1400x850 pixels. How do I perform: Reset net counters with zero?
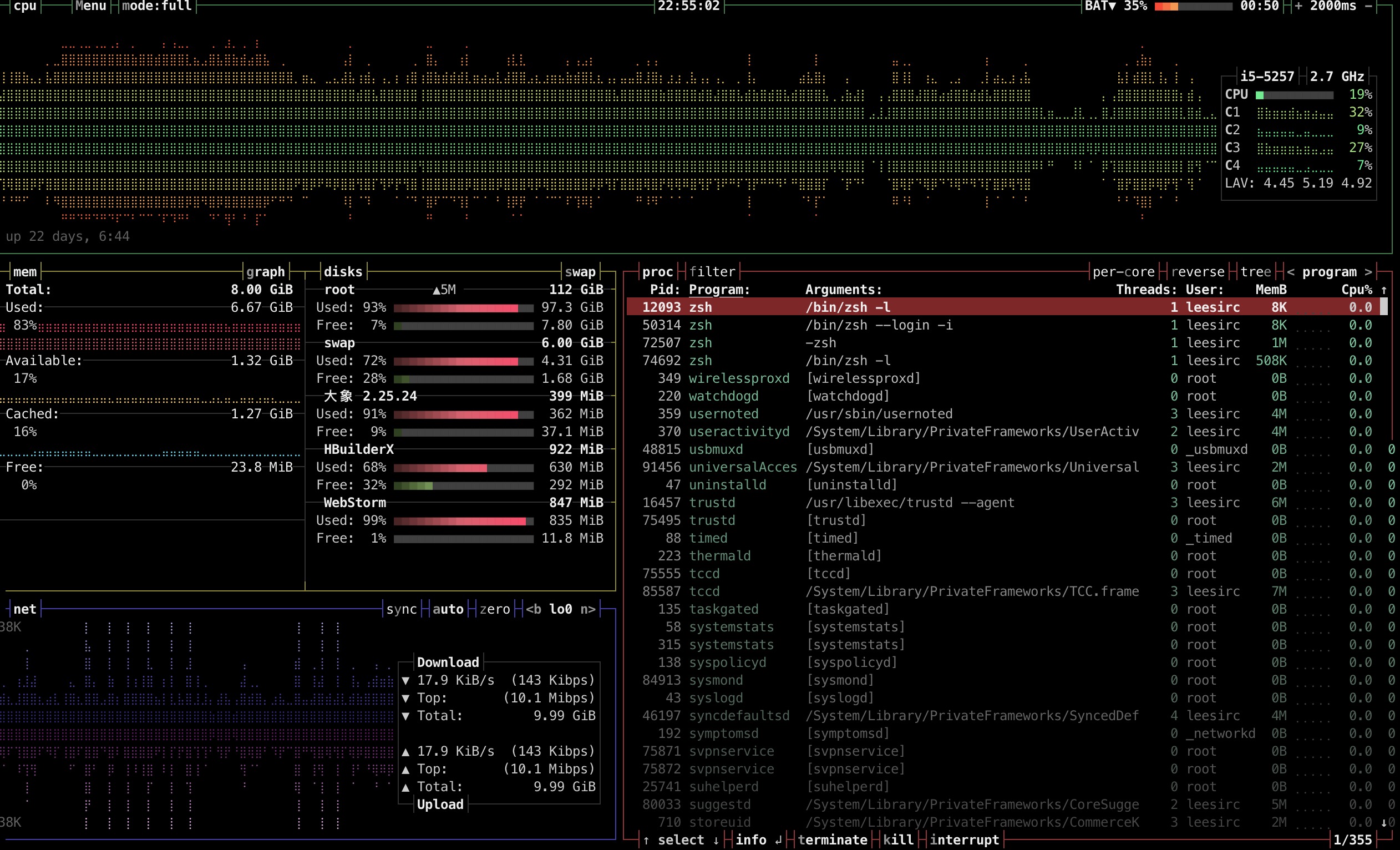pos(494,609)
